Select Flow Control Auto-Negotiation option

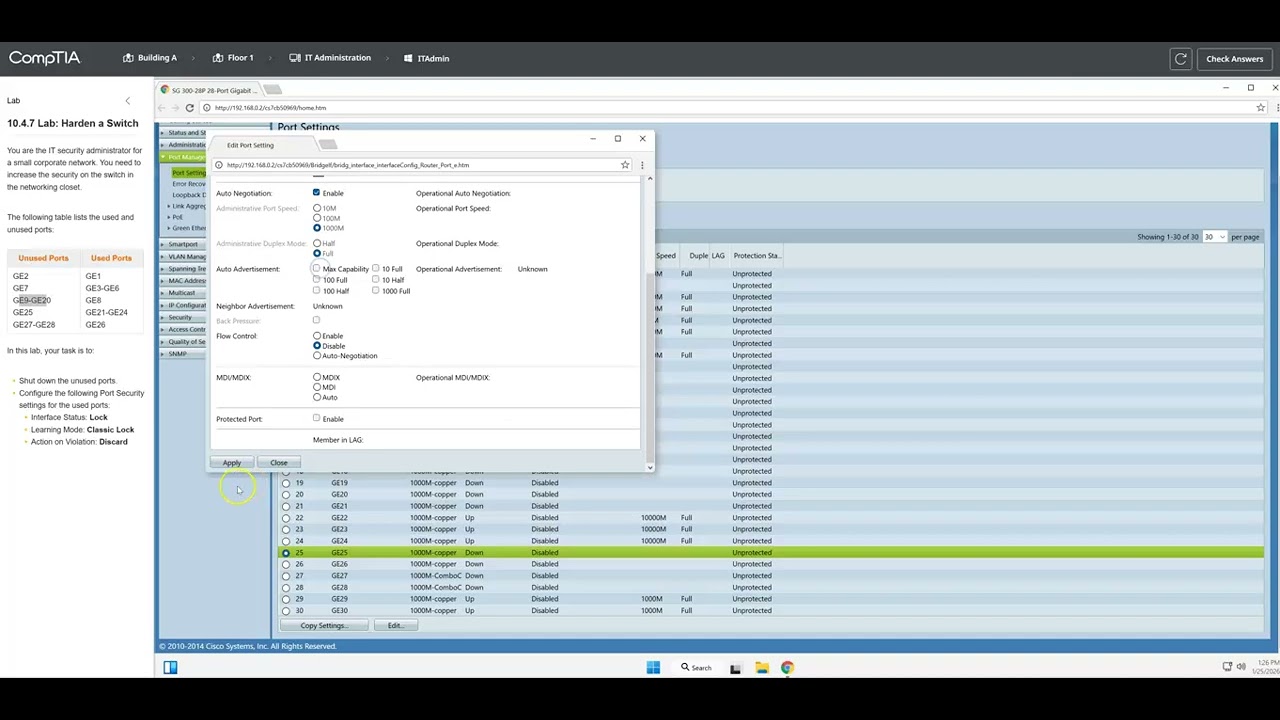pyautogui.click(x=317, y=356)
